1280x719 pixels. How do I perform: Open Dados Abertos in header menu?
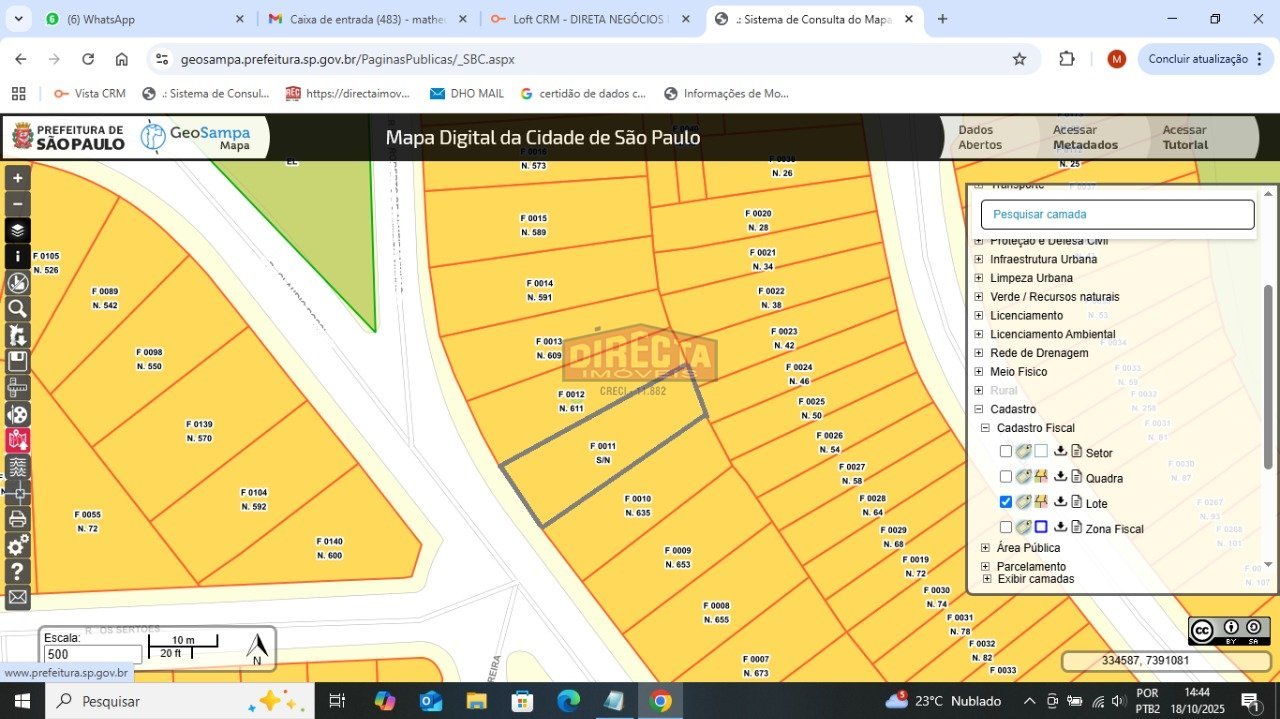pos(980,137)
